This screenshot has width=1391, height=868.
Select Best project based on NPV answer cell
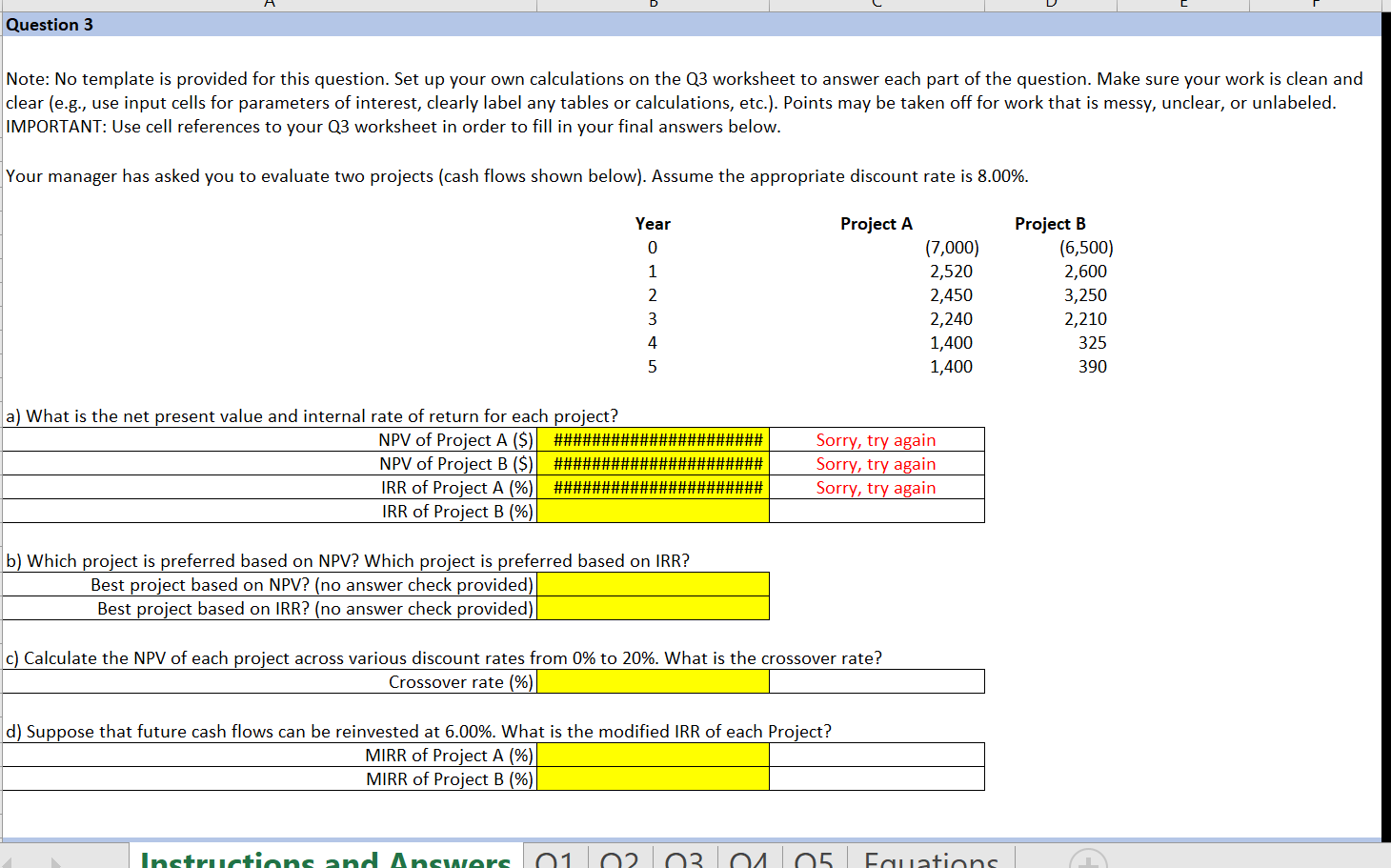pyautogui.click(x=654, y=585)
